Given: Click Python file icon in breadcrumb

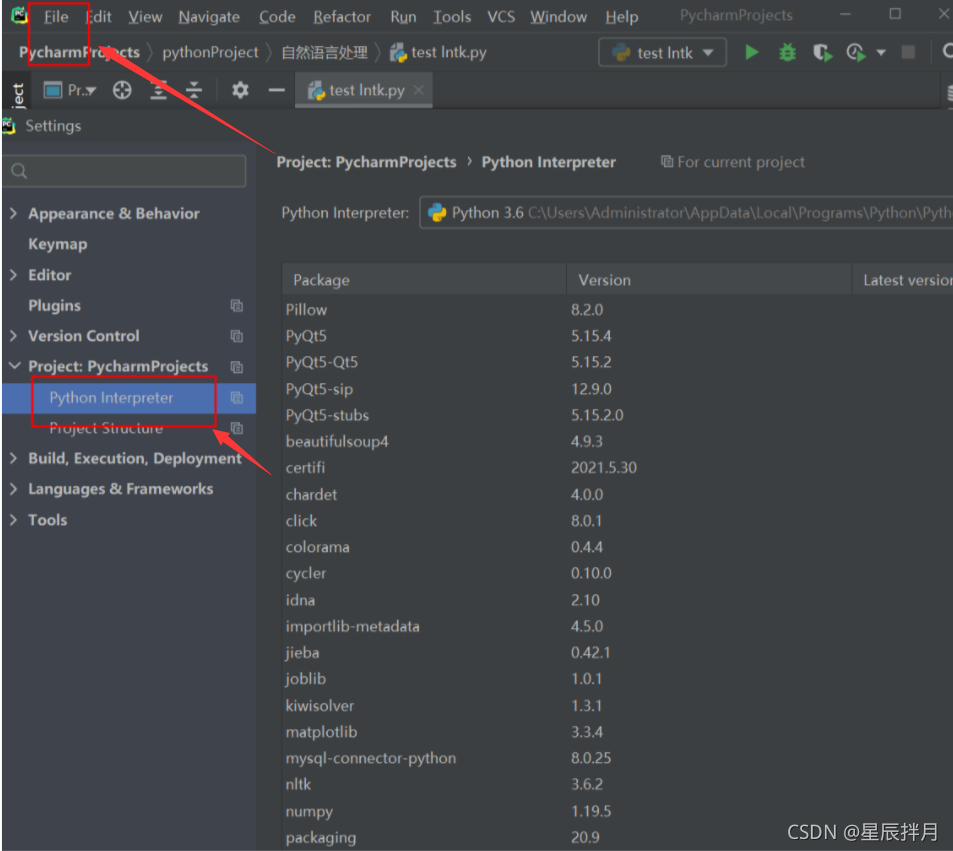Looking at the screenshot, I should pos(398,53).
